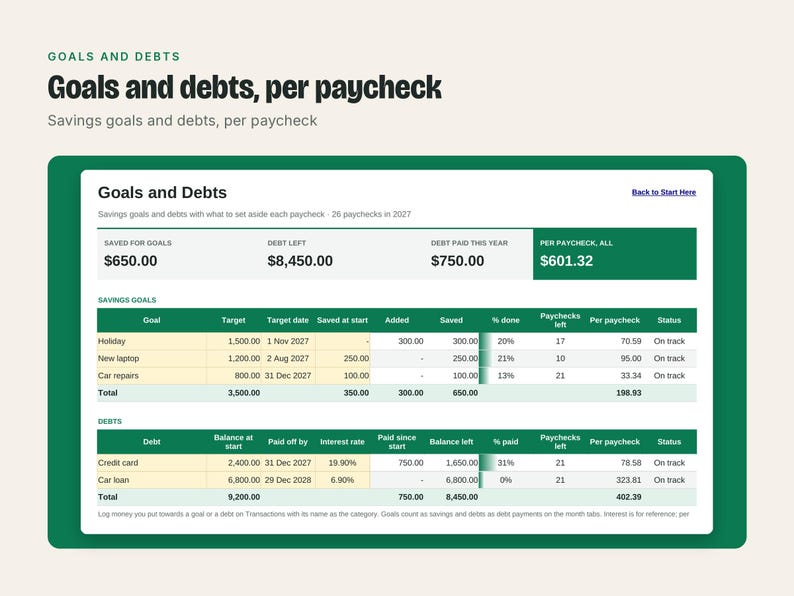The height and width of the screenshot is (596, 794).
Task: Click the Target date column header
Action: click(288, 320)
